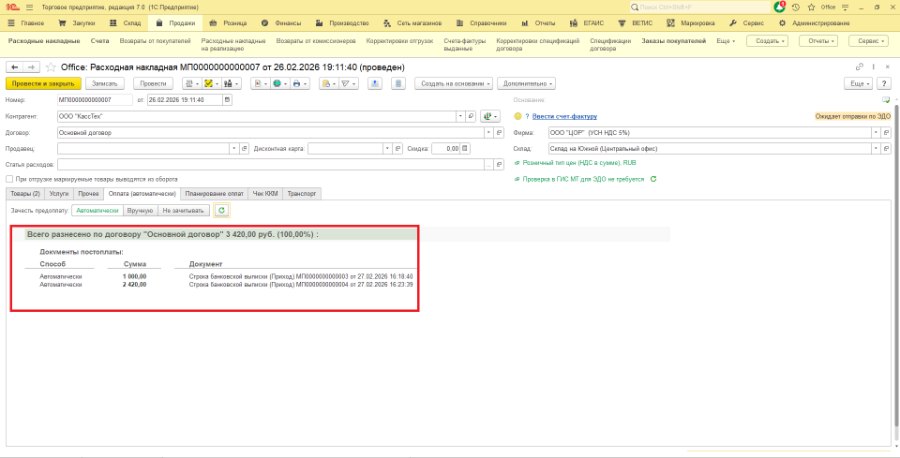Screen dimensions: 900x458
Task: Click the blue upload icon in toolbar
Action: [375, 84]
